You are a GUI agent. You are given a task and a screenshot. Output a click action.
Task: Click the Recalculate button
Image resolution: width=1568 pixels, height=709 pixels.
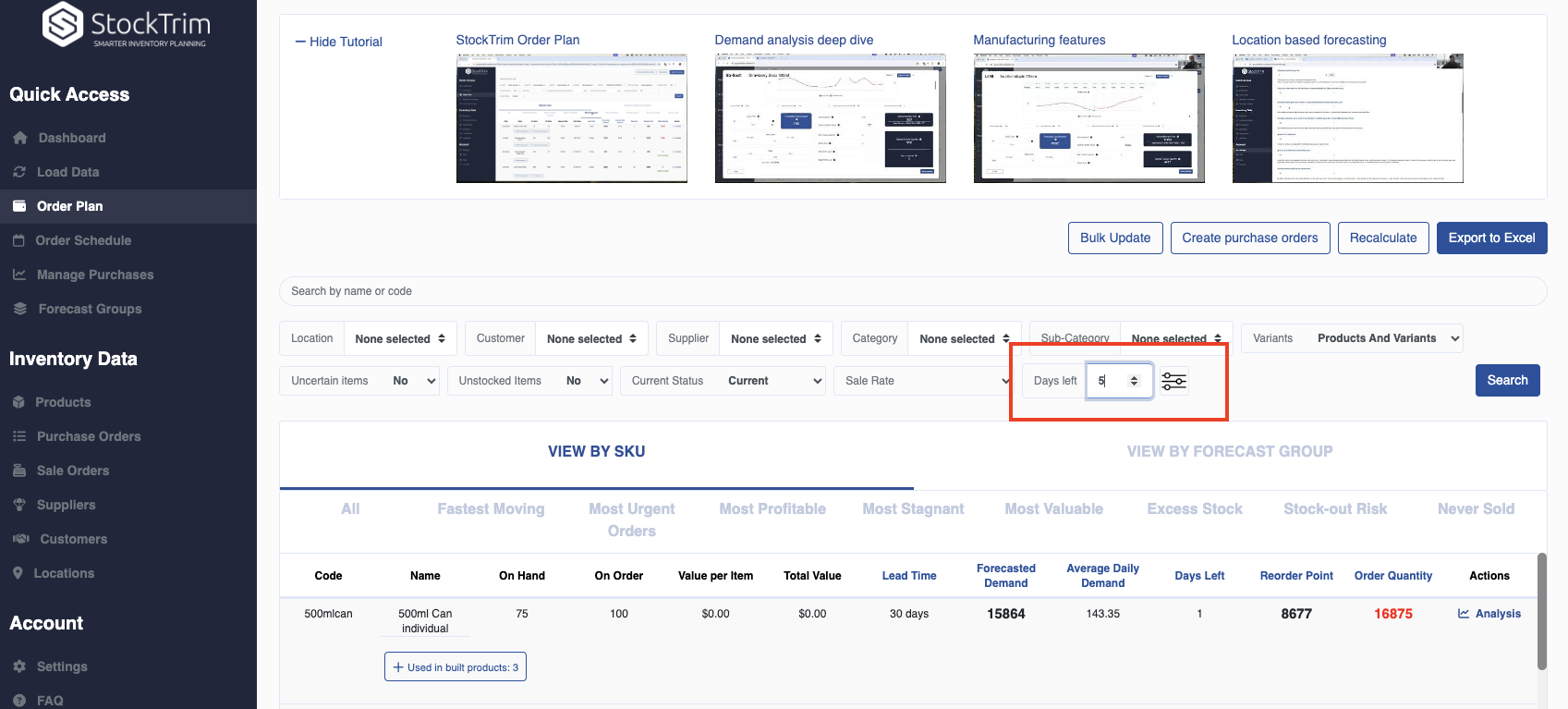[x=1383, y=238]
